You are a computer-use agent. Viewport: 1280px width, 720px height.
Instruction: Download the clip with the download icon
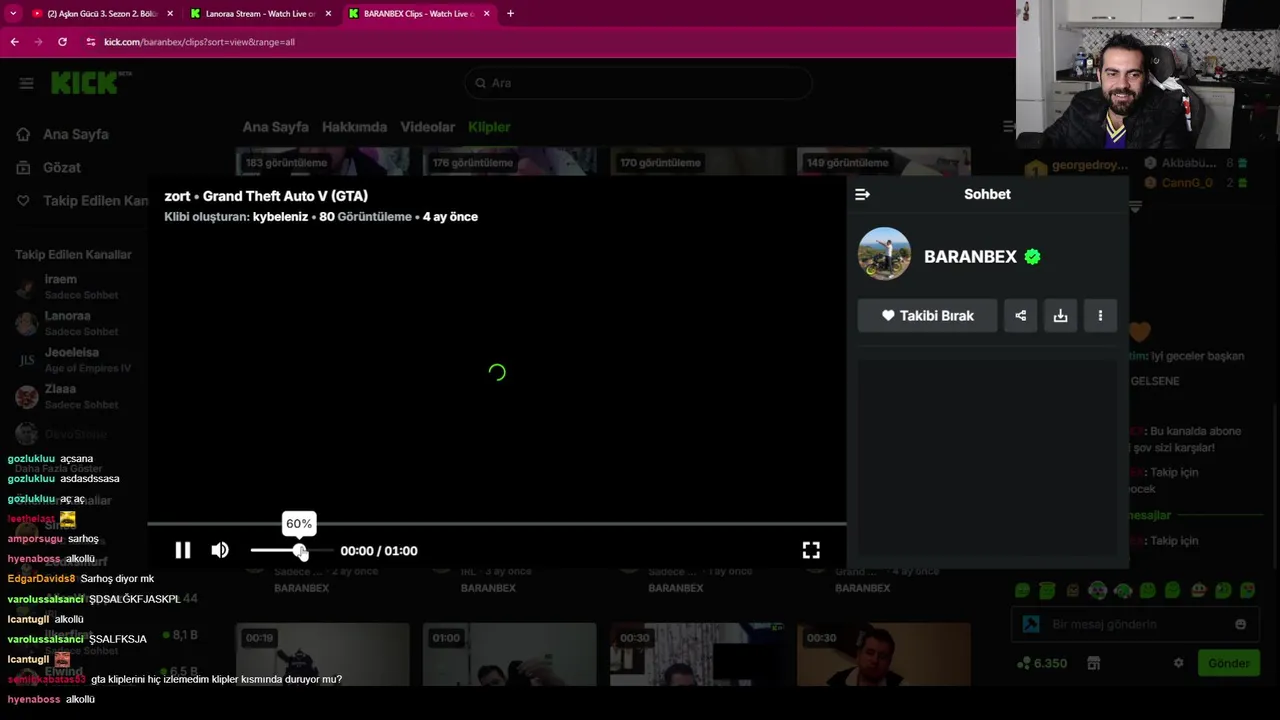point(1061,315)
